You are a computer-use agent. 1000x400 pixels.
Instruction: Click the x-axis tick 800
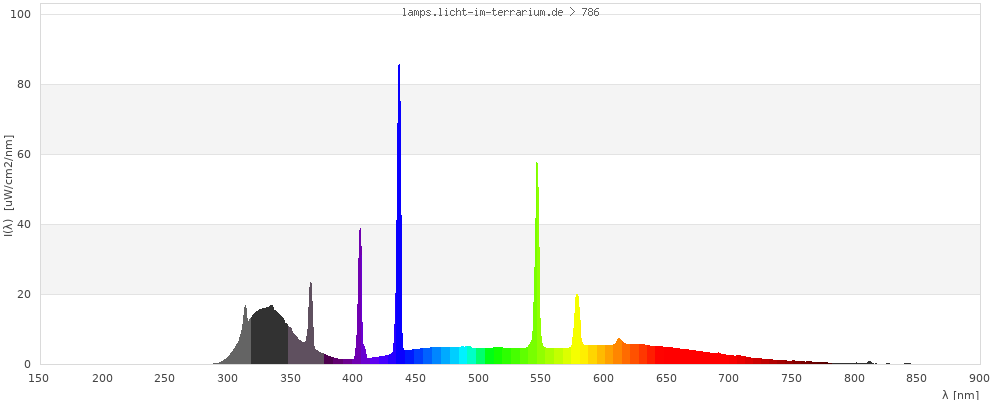[853, 378]
